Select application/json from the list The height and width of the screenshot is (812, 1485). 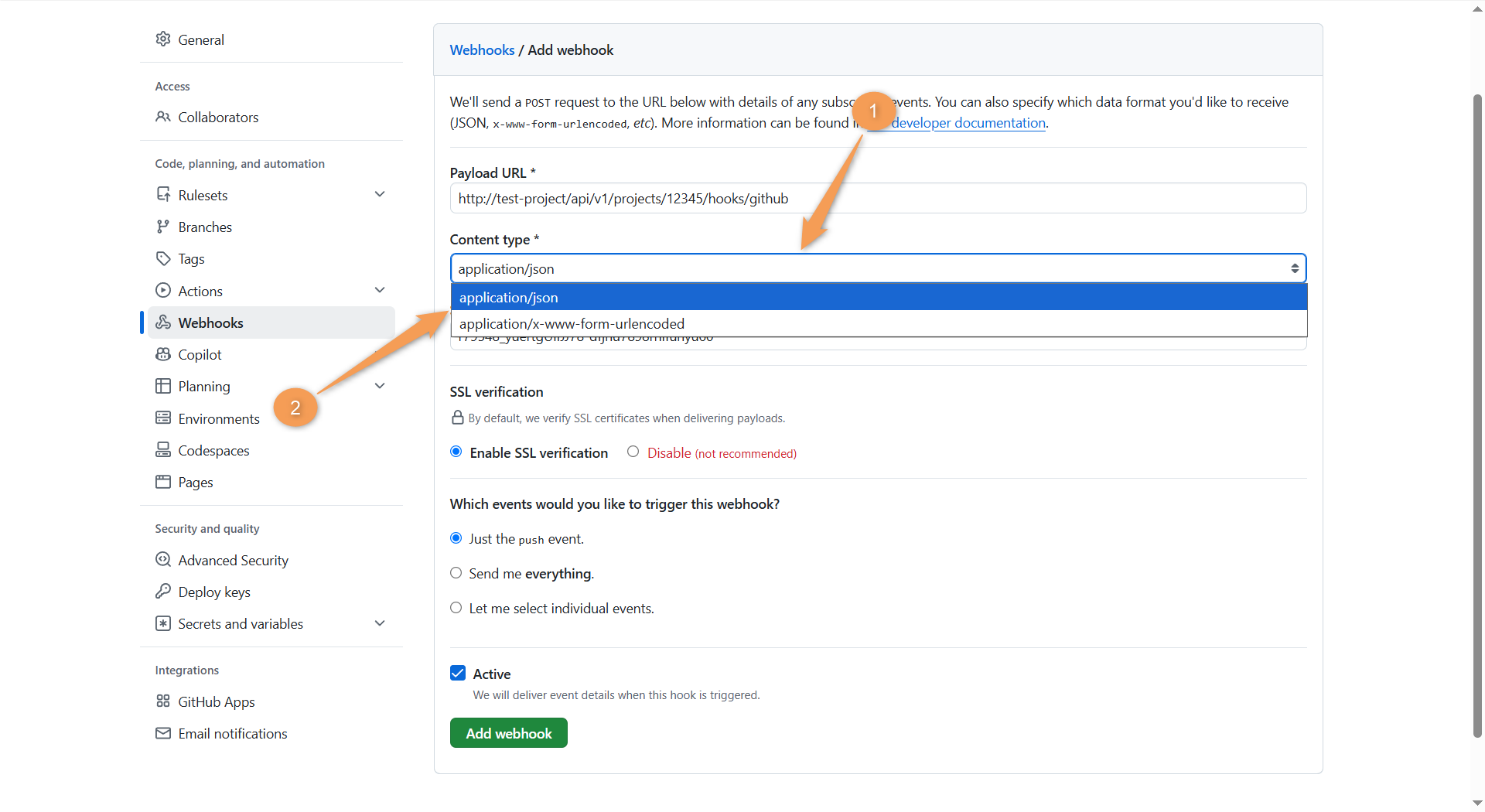879,298
